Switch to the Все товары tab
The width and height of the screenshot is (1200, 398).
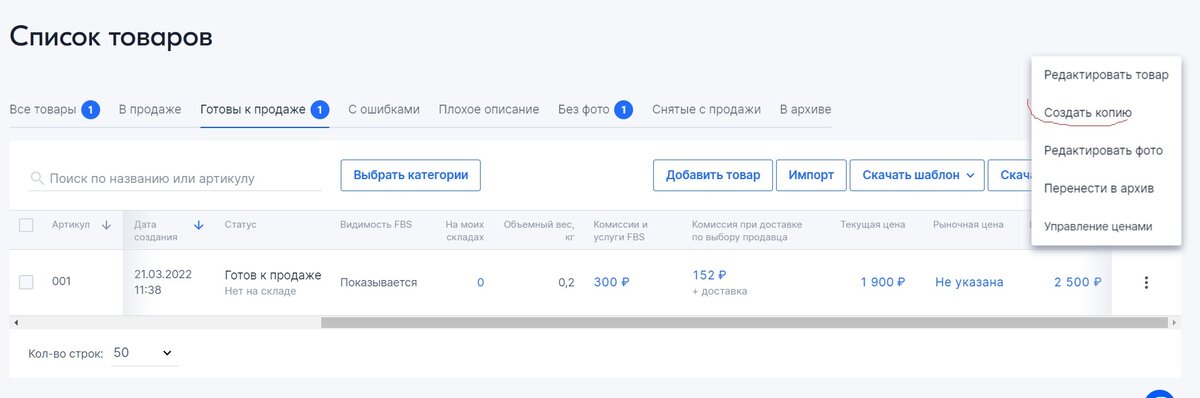pos(54,109)
